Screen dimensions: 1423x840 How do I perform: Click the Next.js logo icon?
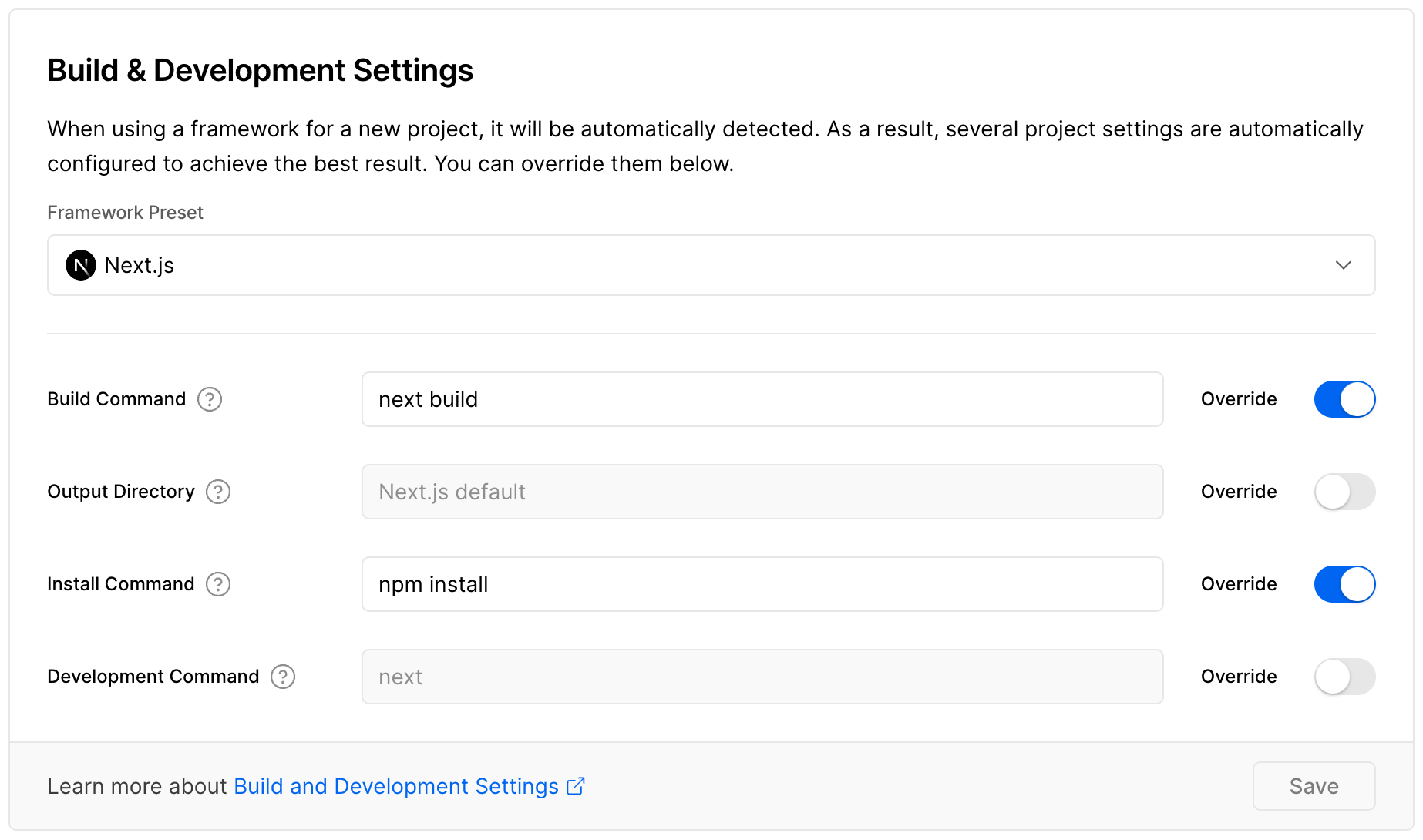coord(80,265)
